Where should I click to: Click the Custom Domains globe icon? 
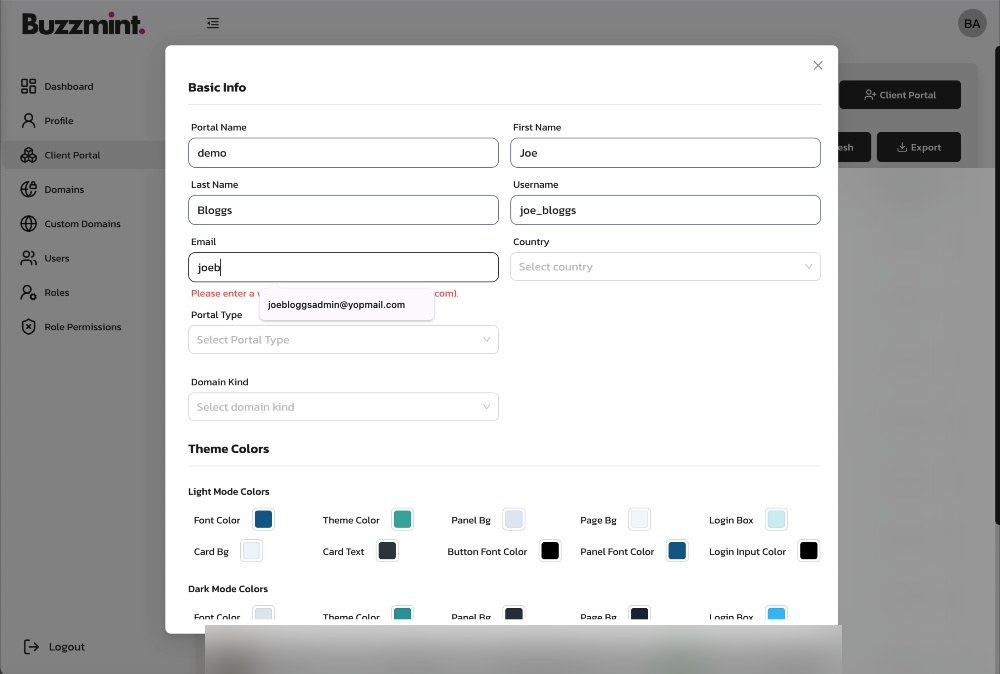pos(29,224)
